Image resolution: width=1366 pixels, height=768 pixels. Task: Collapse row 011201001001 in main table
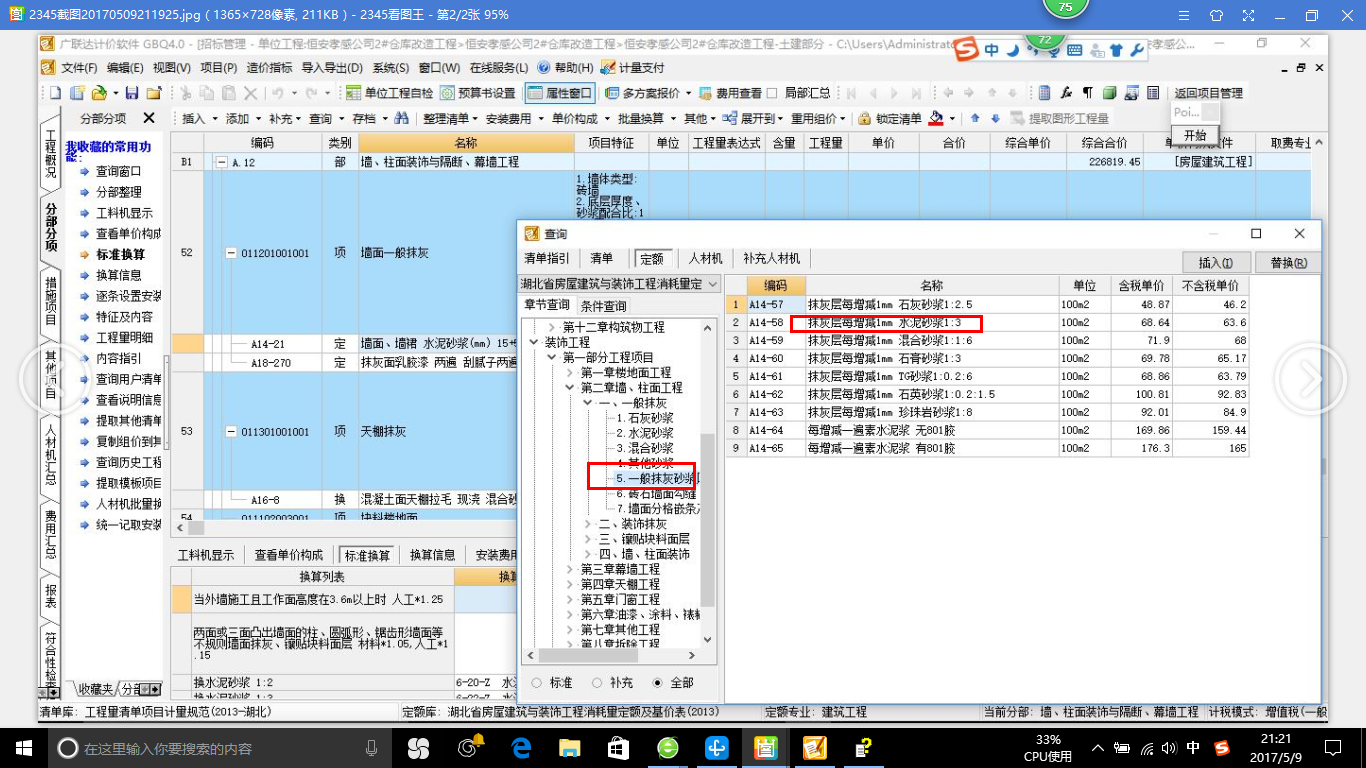[231, 253]
